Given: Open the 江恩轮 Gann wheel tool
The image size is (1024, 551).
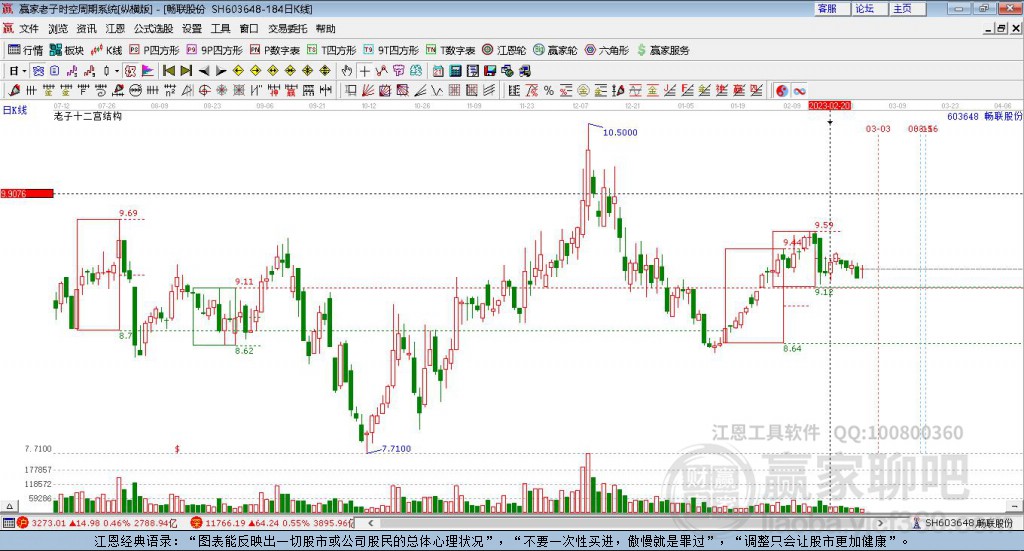Looking at the screenshot, I should (504, 50).
